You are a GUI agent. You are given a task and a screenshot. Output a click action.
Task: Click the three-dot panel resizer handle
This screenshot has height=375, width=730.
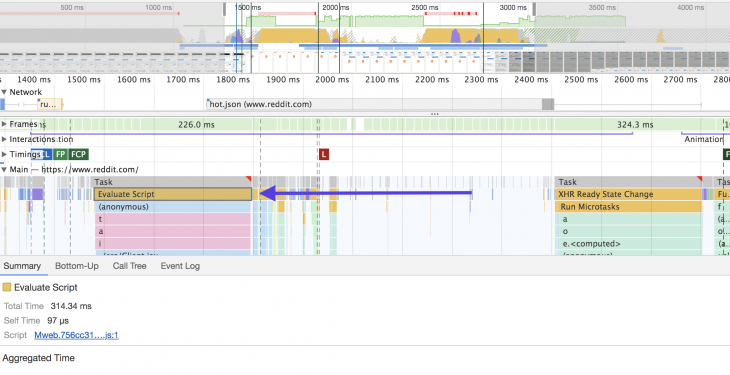[x=434, y=114]
